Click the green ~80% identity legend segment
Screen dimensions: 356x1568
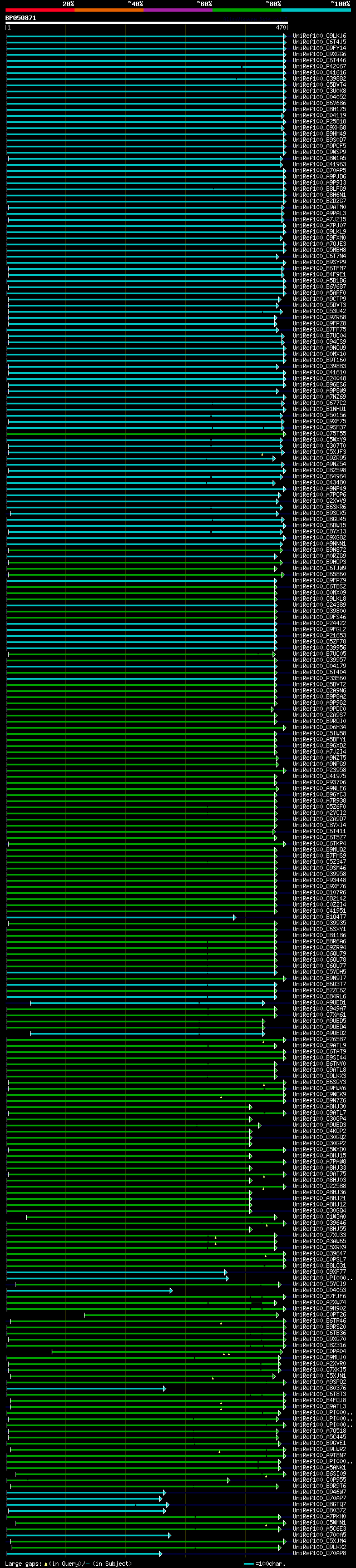click(x=247, y=10)
